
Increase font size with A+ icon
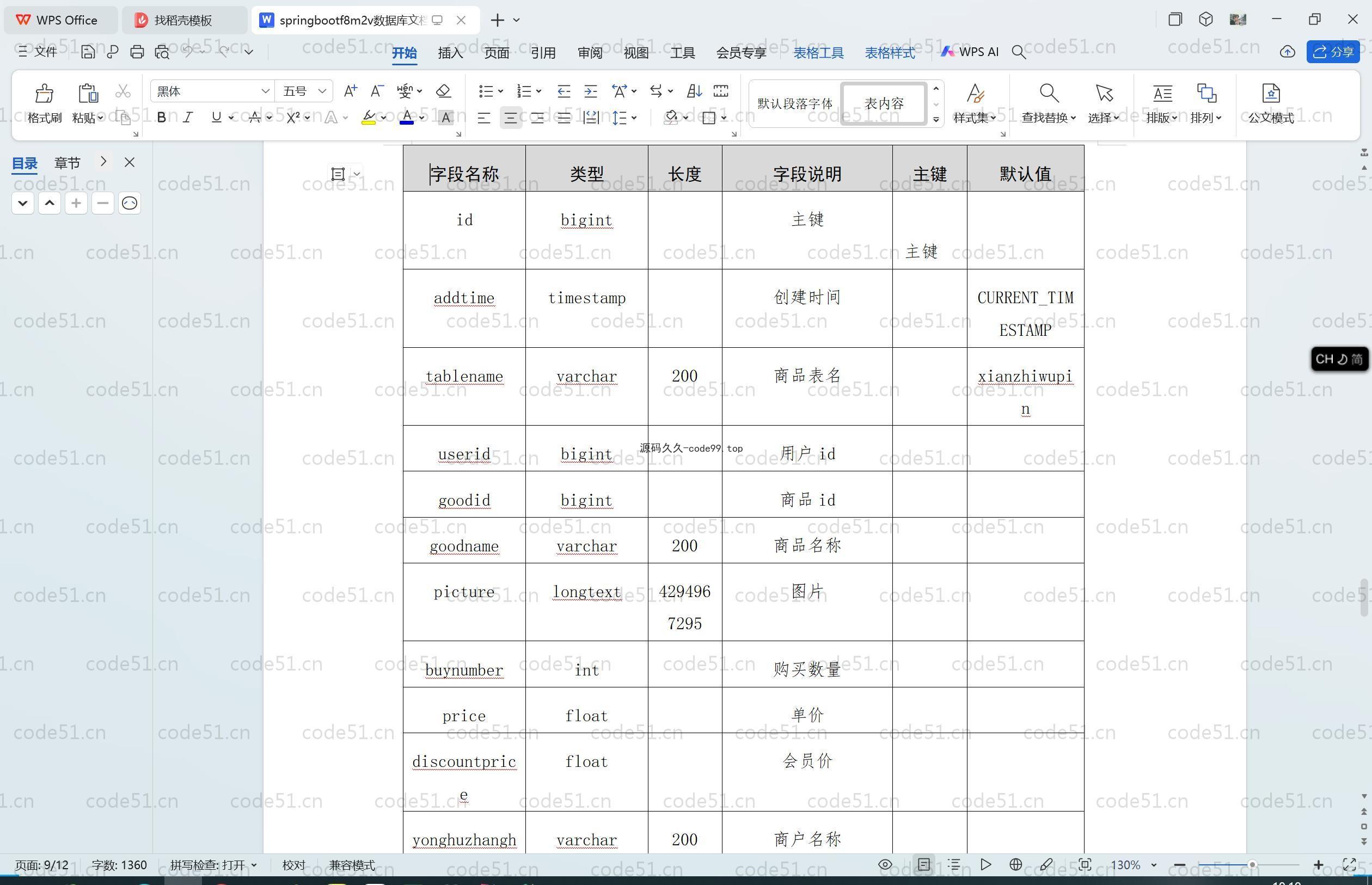click(350, 91)
